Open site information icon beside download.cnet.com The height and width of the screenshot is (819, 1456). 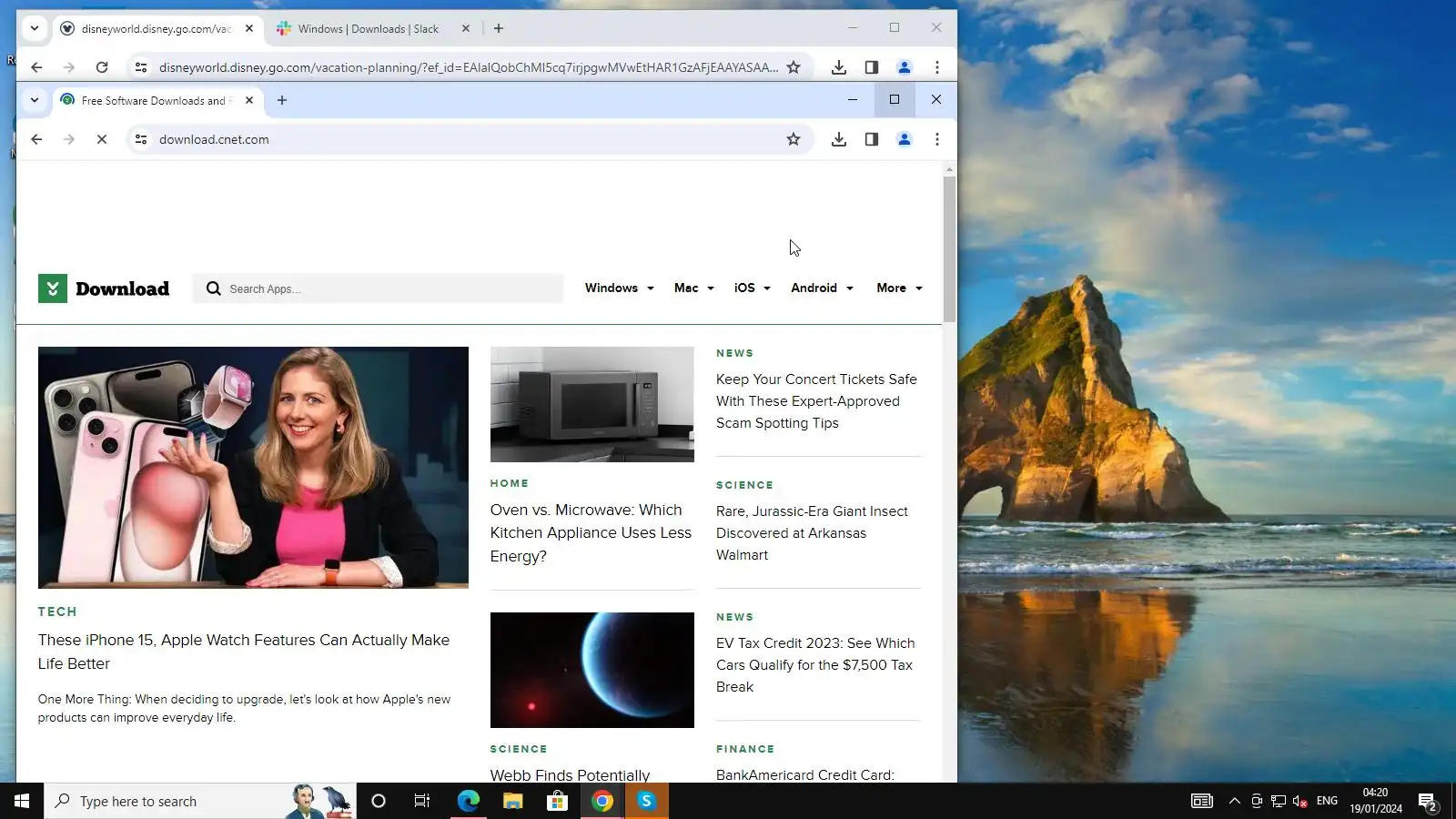point(141,139)
